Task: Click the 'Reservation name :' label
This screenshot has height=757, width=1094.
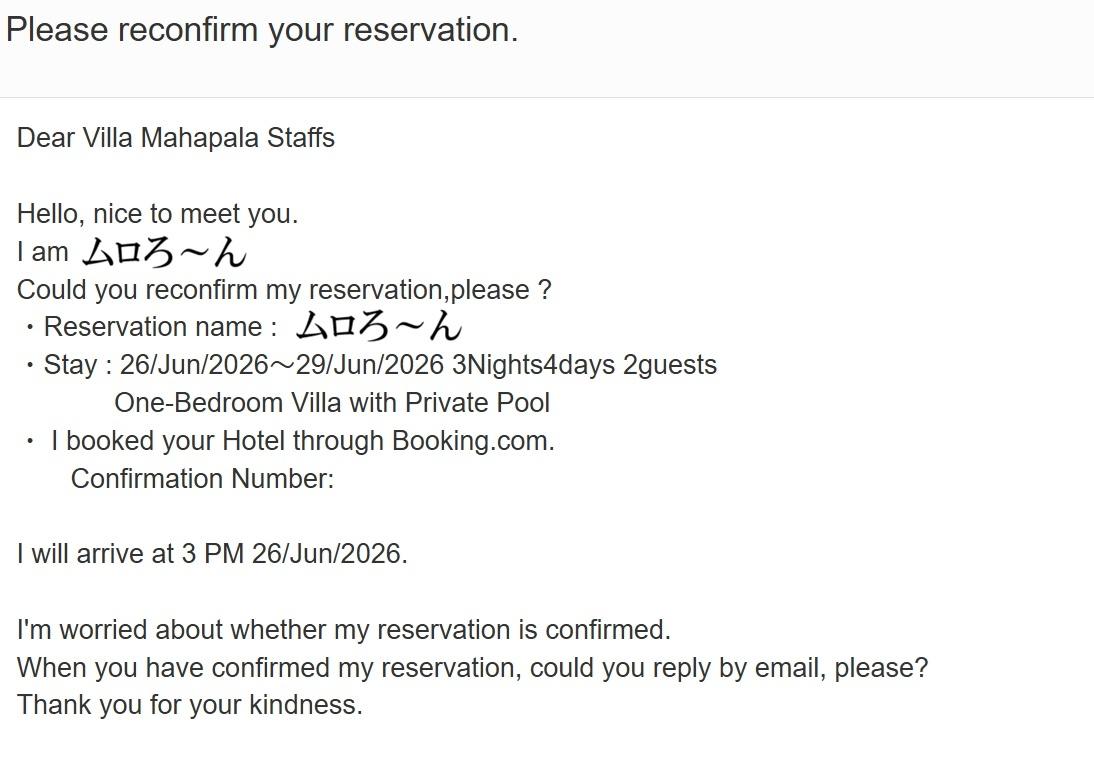Action: pos(160,327)
